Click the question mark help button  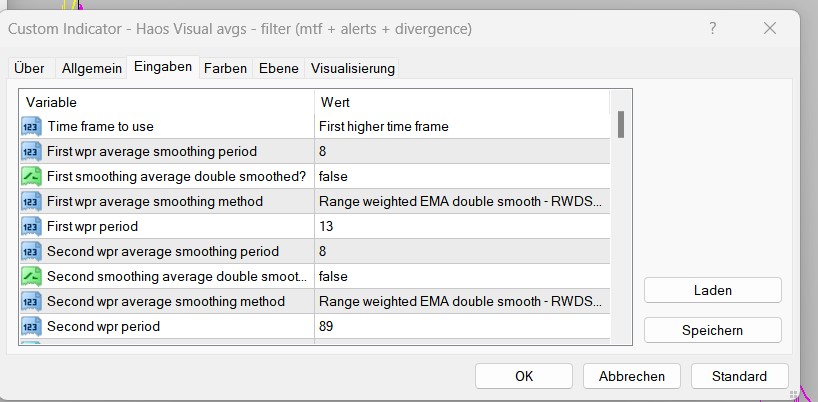pos(713,29)
